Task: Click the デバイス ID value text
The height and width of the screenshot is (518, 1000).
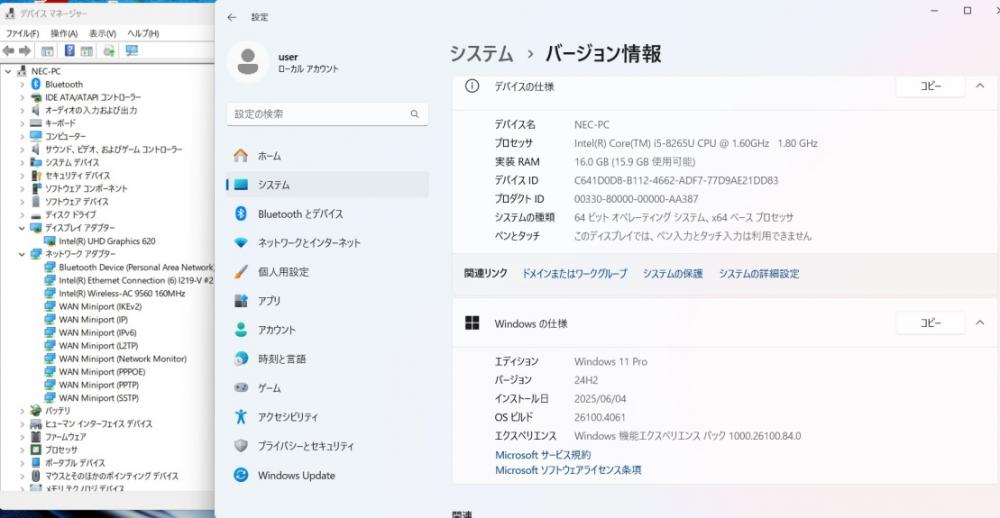Action: pyautogui.click(x=676, y=181)
